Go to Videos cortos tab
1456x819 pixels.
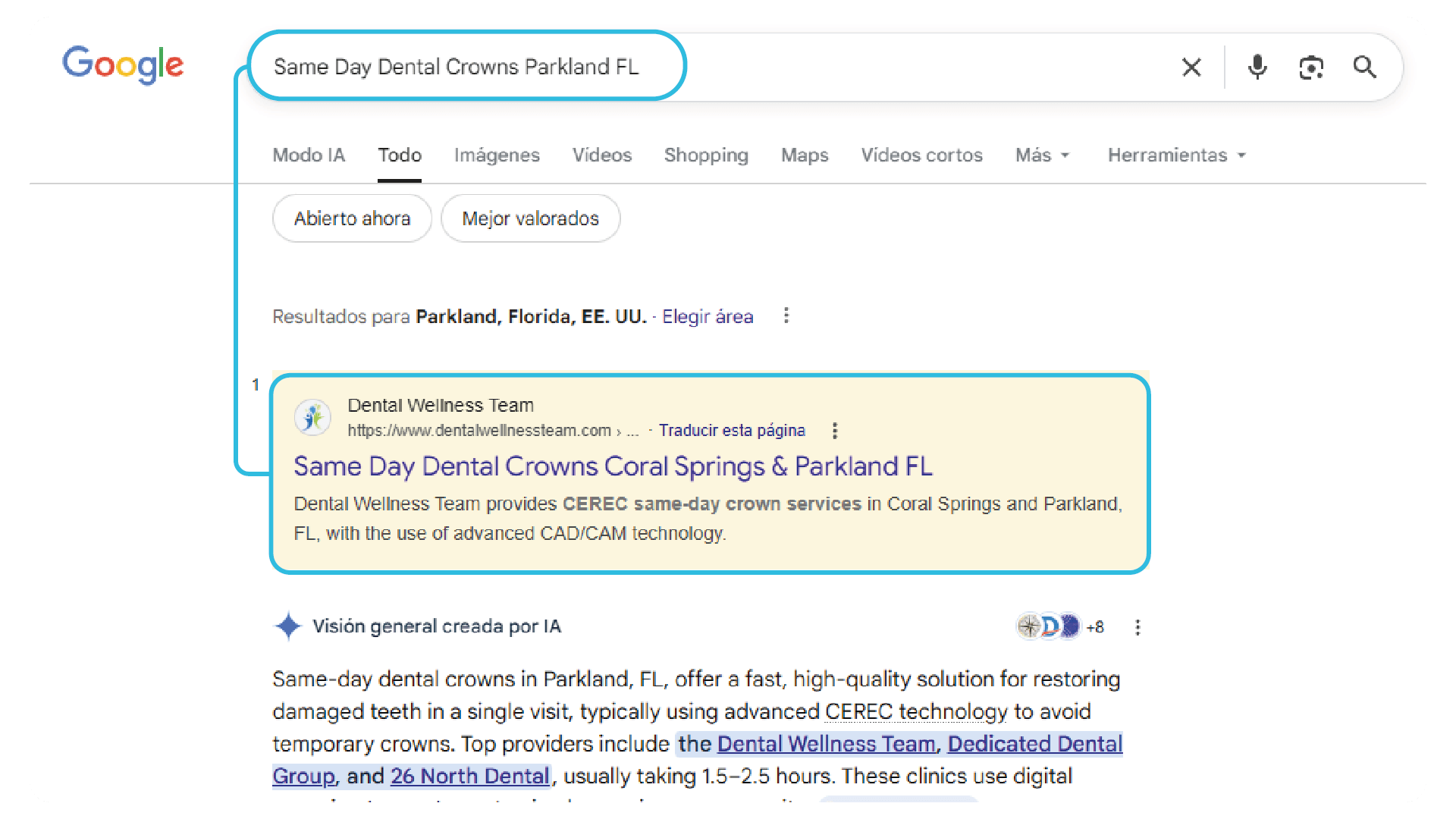pyautogui.click(x=921, y=155)
